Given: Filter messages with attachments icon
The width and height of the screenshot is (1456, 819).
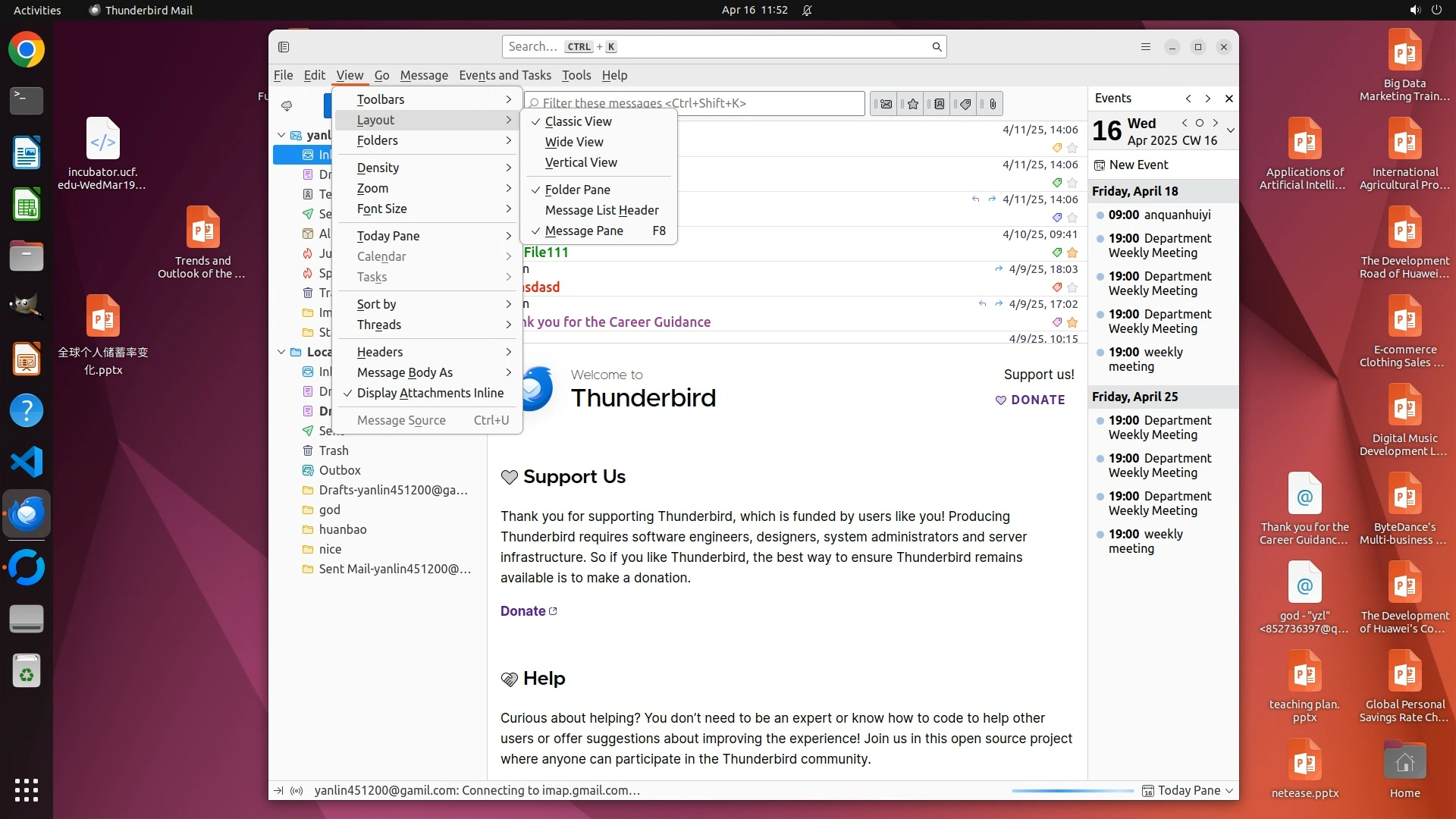Looking at the screenshot, I should click(992, 104).
